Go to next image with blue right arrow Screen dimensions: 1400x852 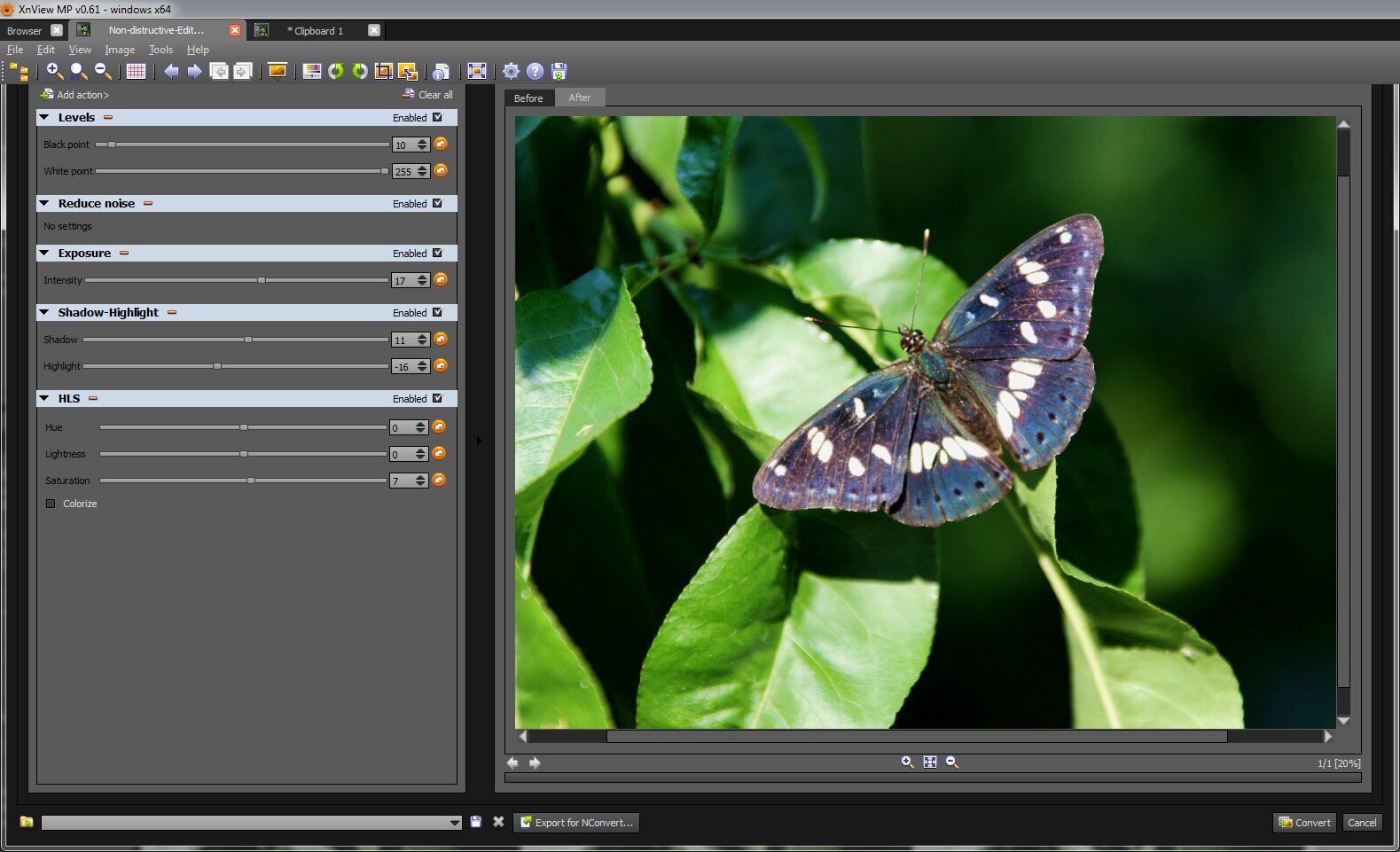coord(194,71)
